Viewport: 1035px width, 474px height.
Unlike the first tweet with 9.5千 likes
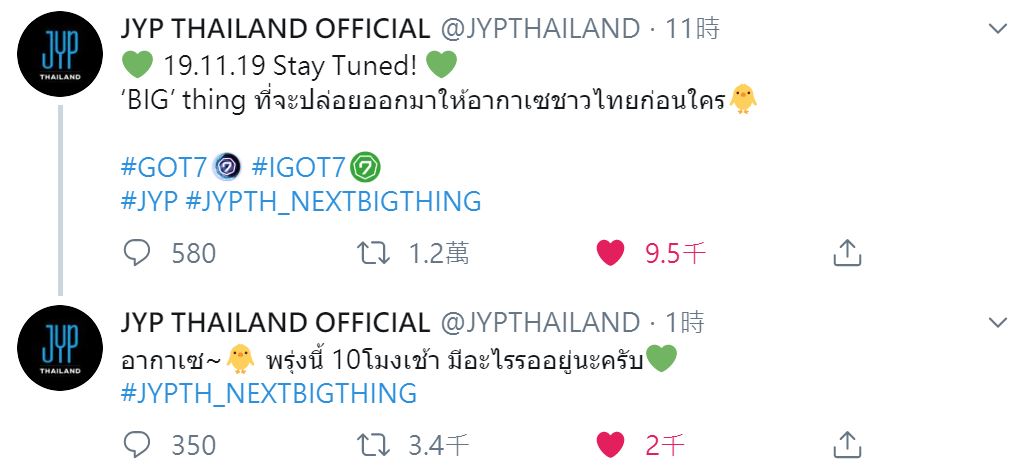click(x=610, y=253)
